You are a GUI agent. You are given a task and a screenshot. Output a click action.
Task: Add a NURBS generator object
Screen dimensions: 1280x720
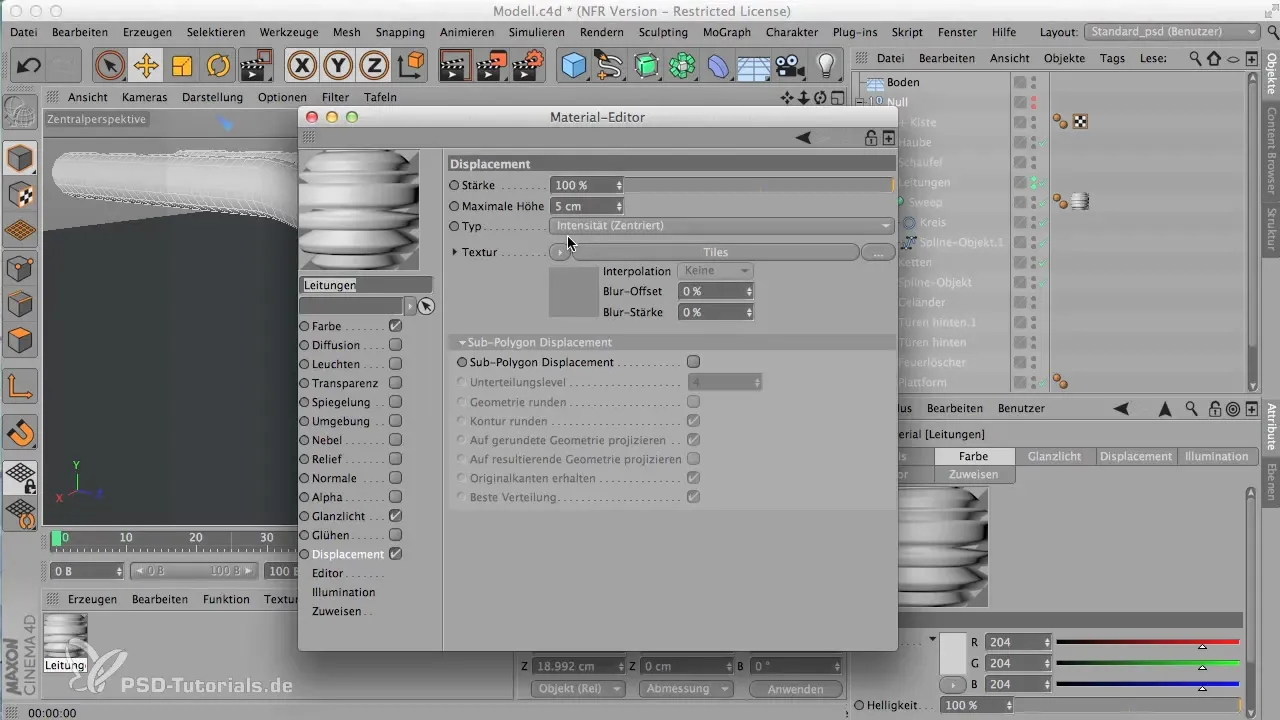point(646,66)
